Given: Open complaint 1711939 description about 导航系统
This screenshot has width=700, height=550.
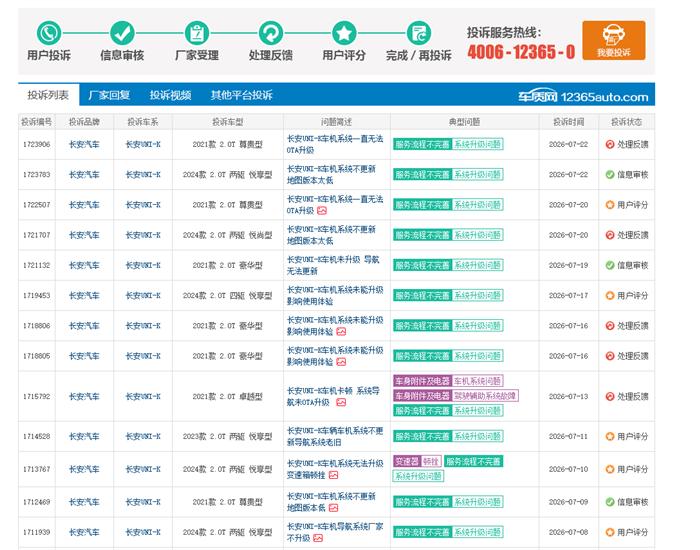Looking at the screenshot, I should point(335,532).
